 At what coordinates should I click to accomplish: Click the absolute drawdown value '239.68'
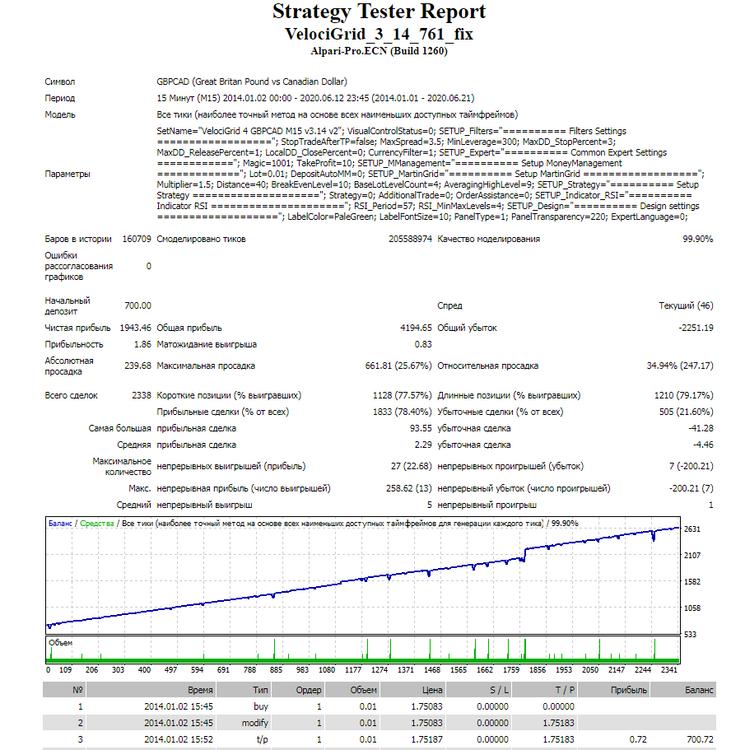pyautogui.click(x=138, y=366)
